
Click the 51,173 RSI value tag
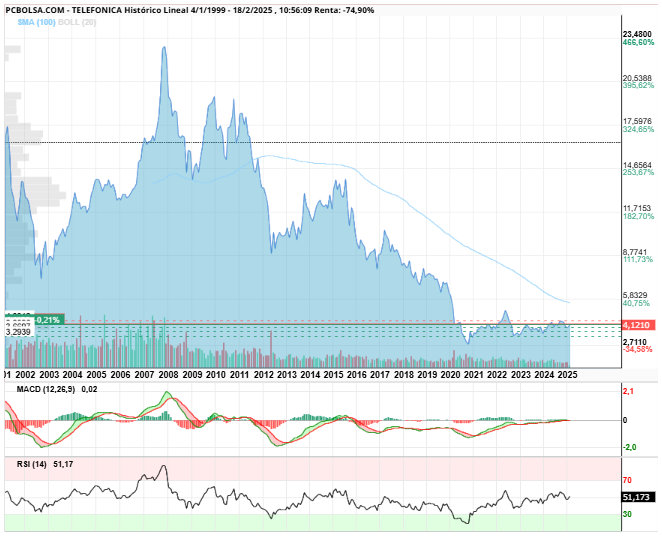click(x=638, y=498)
